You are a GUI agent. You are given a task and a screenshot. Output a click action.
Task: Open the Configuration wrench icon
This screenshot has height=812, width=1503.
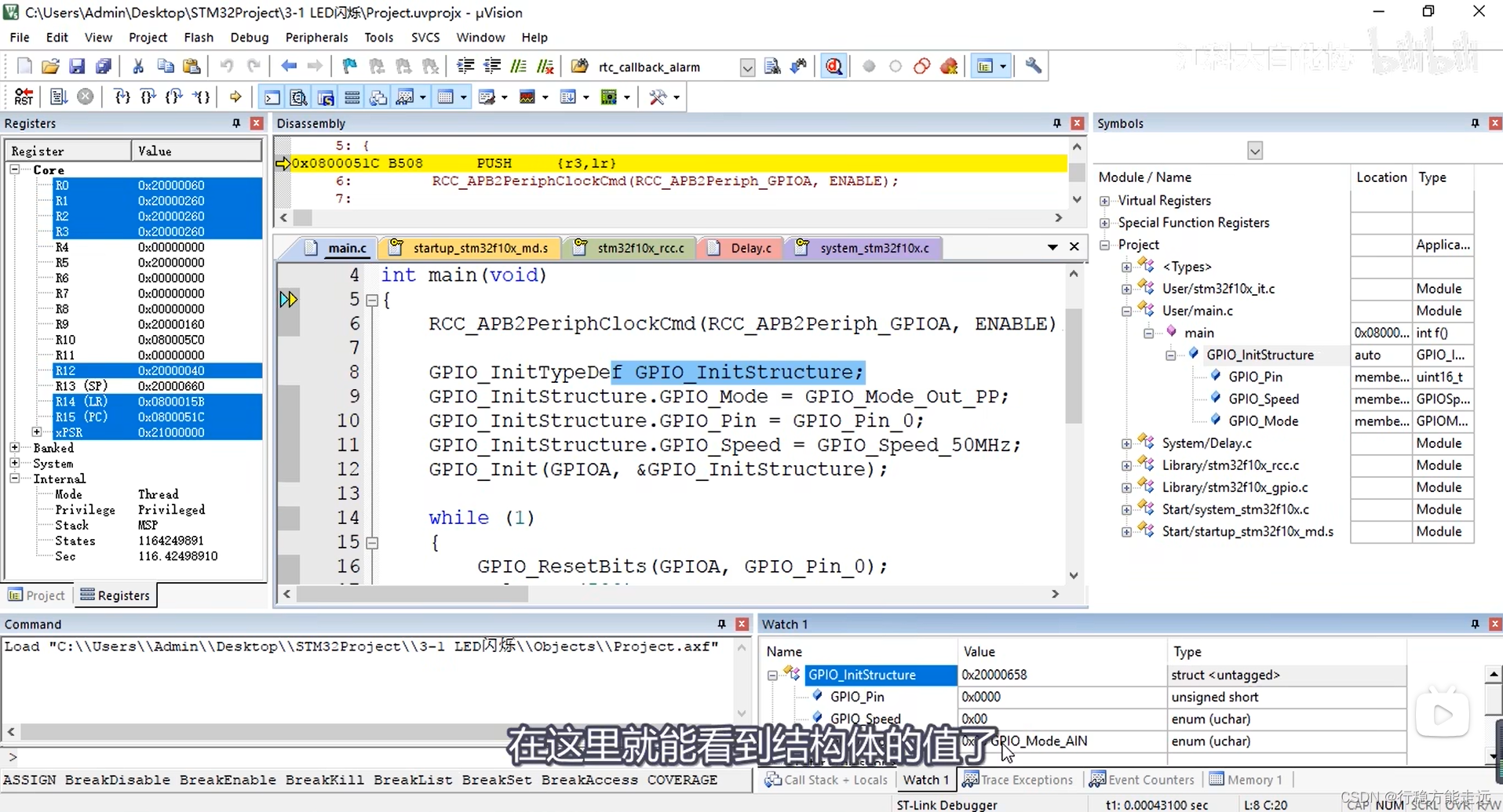pyautogui.click(x=1034, y=67)
